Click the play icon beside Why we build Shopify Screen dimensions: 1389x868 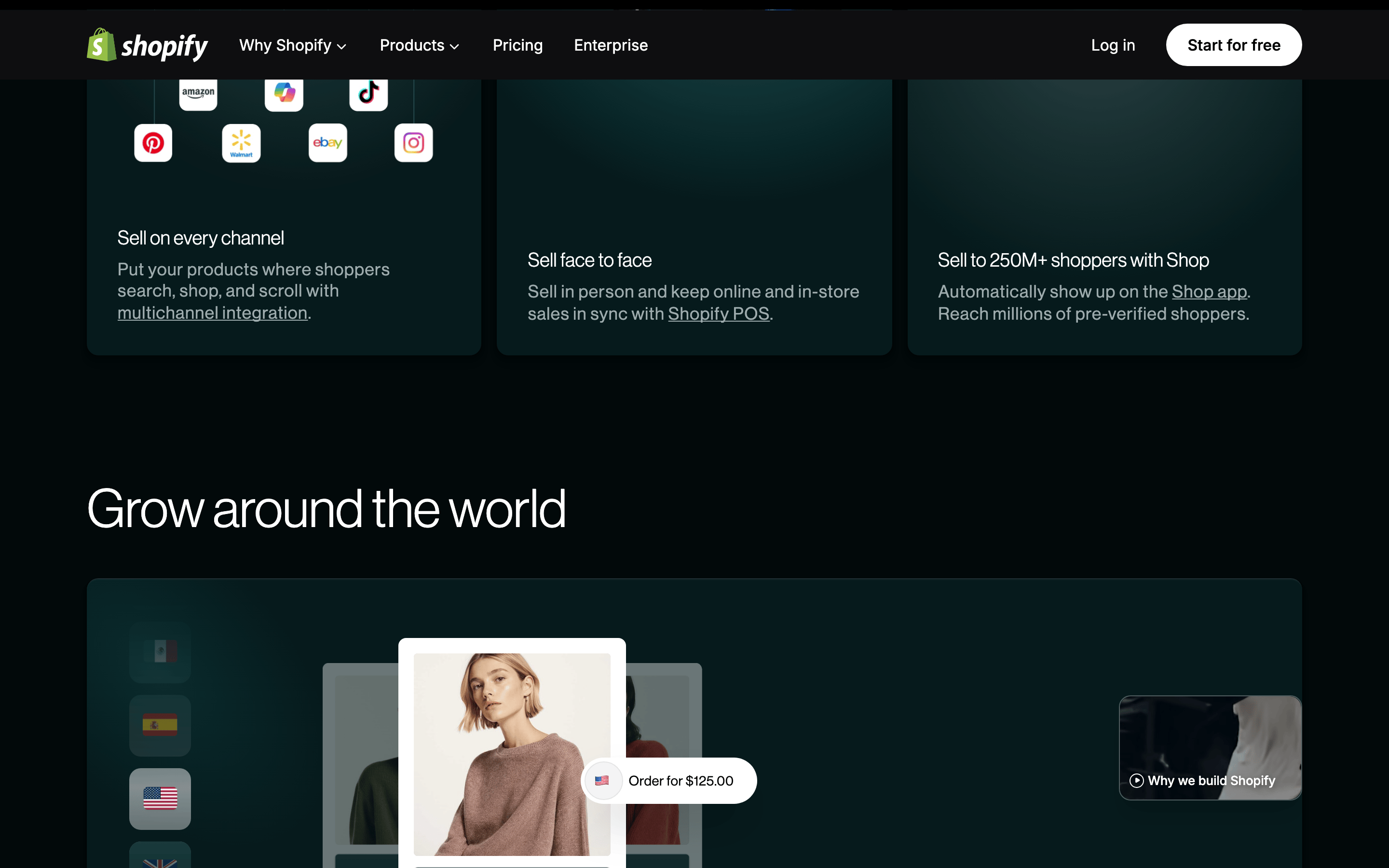pyautogui.click(x=1136, y=781)
